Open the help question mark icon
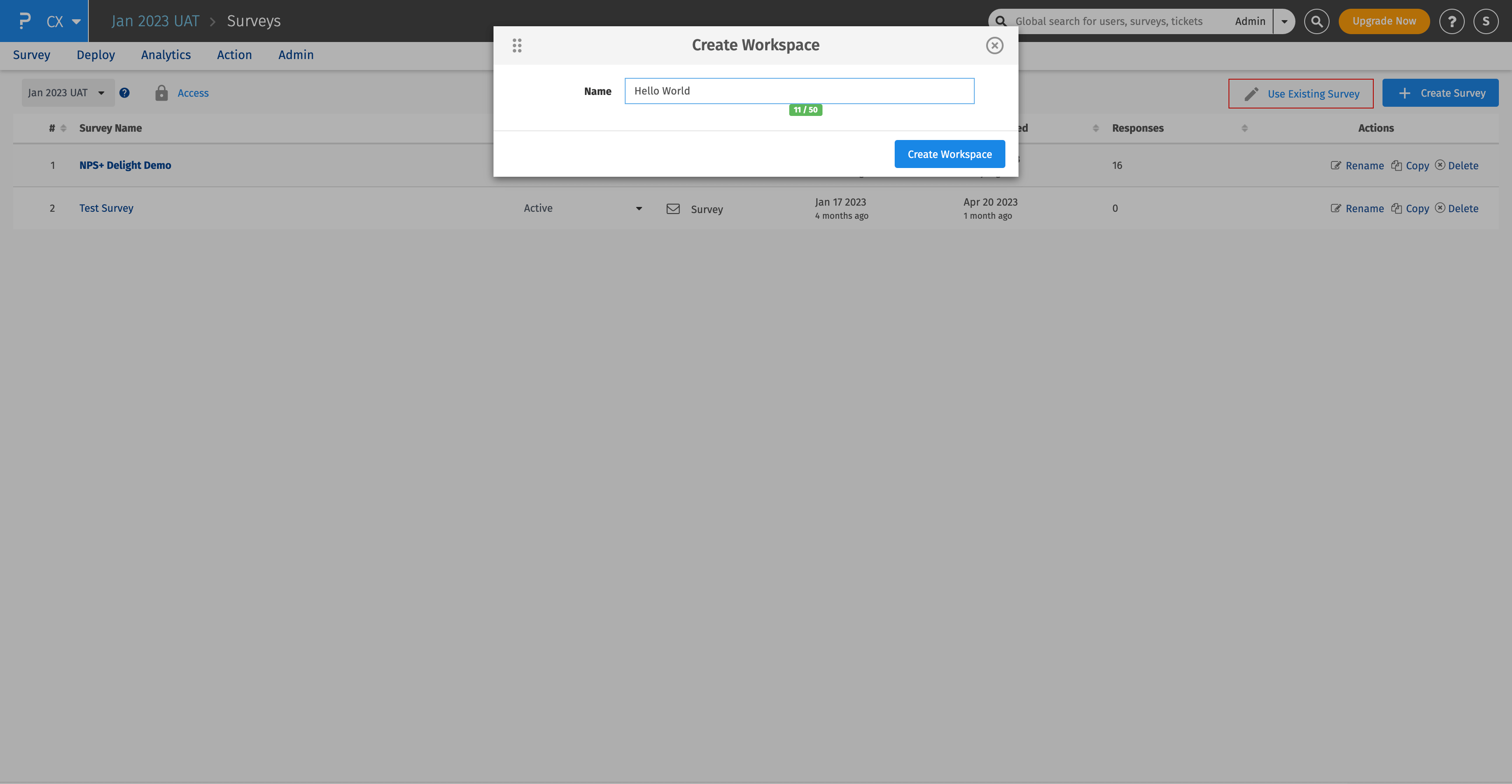This screenshot has height=784, width=1512. click(x=1452, y=21)
